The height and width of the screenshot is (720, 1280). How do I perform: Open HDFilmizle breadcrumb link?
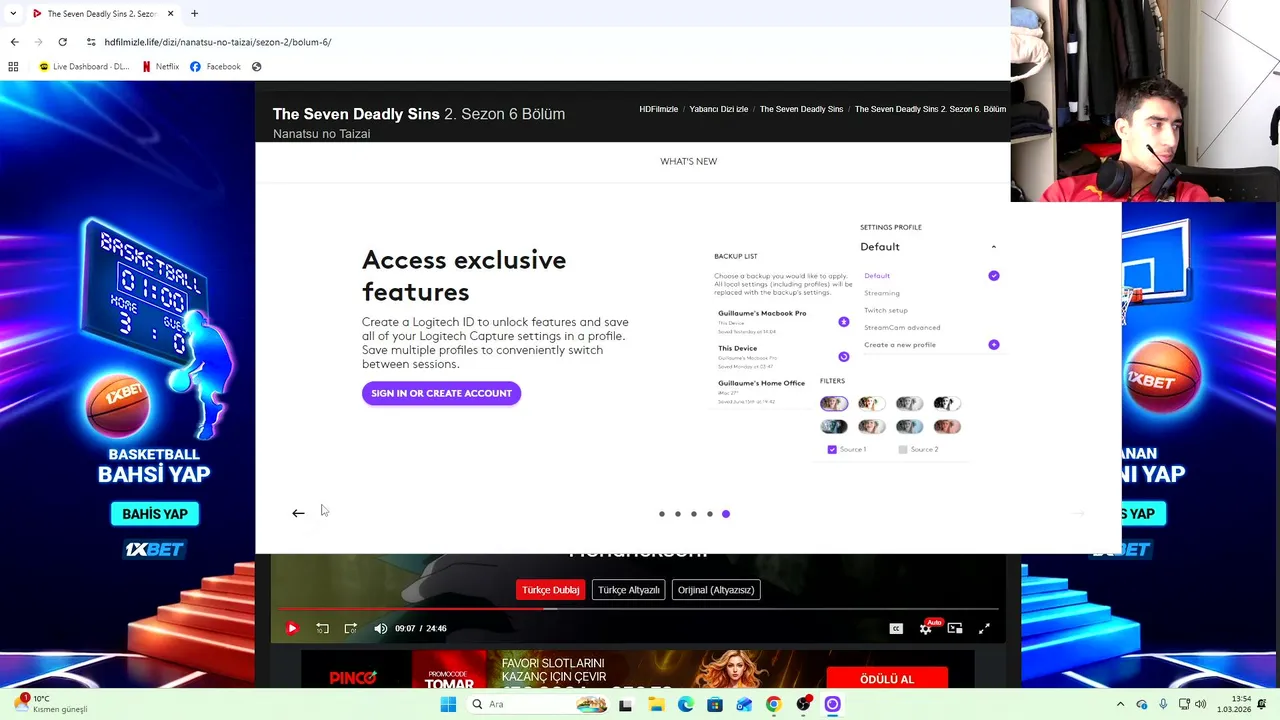click(659, 109)
